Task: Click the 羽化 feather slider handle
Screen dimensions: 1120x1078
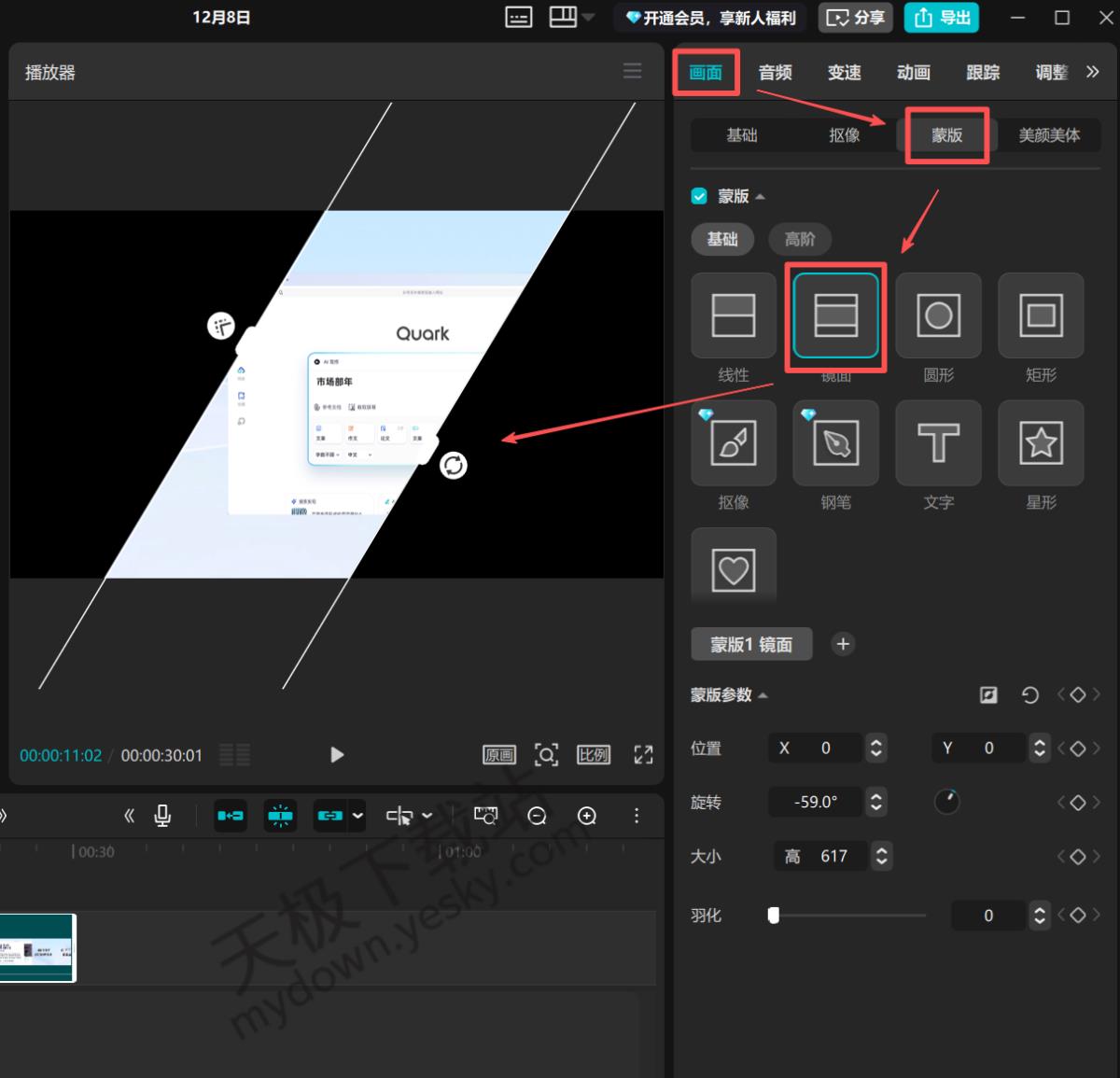Action: point(773,916)
